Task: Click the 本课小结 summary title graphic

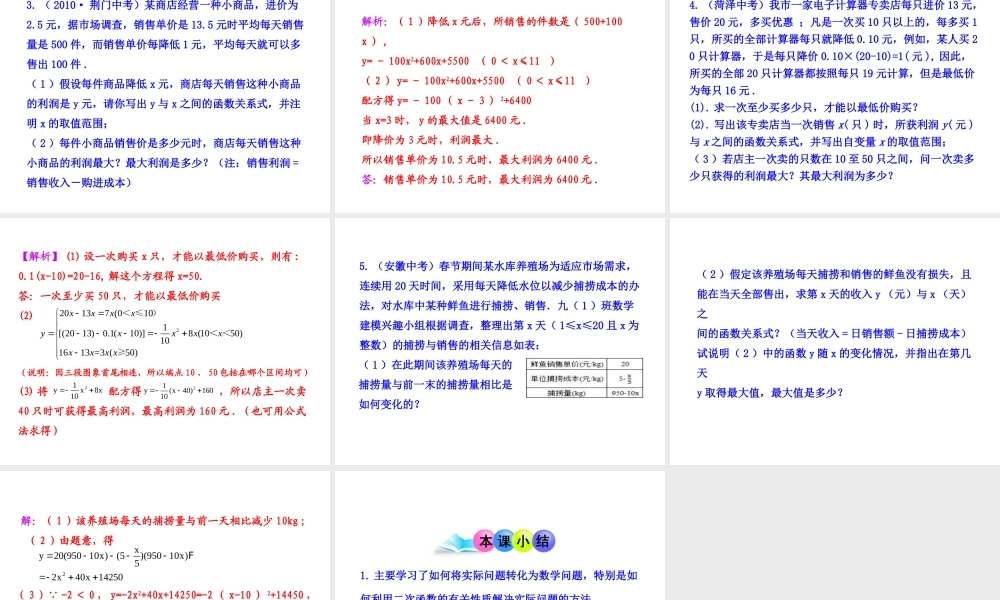Action: click(x=500, y=541)
